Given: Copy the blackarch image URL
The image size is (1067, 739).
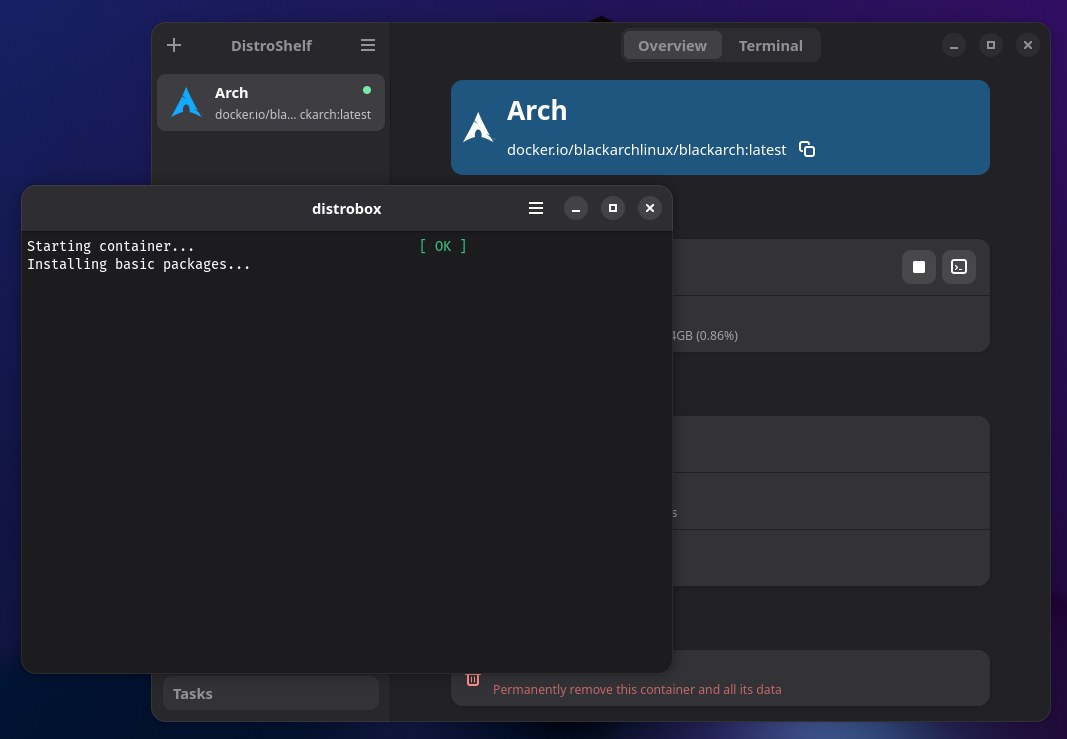Looking at the screenshot, I should 807,149.
